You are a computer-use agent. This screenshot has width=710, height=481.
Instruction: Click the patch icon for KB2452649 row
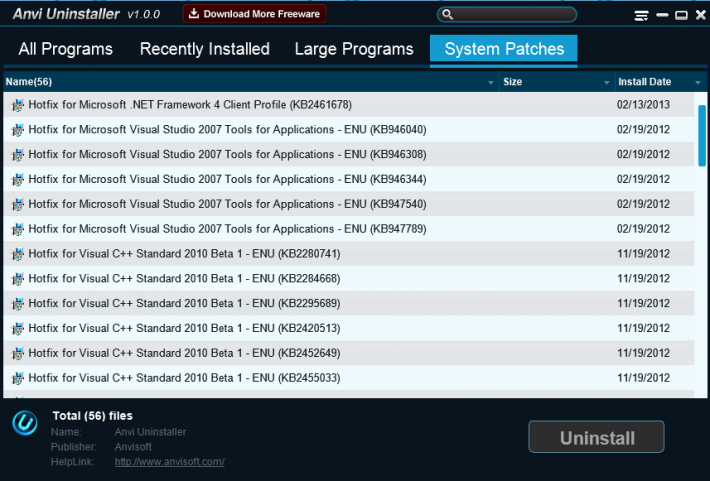(18, 354)
